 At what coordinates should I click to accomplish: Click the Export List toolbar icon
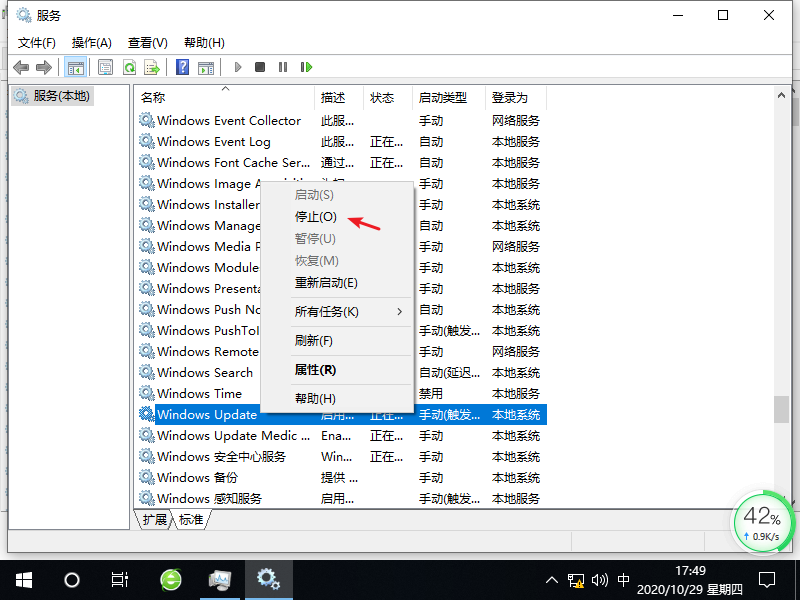pos(152,67)
